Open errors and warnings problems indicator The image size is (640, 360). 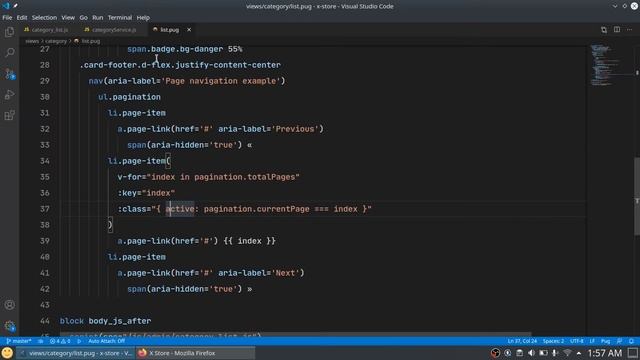pyautogui.click(x=60, y=341)
